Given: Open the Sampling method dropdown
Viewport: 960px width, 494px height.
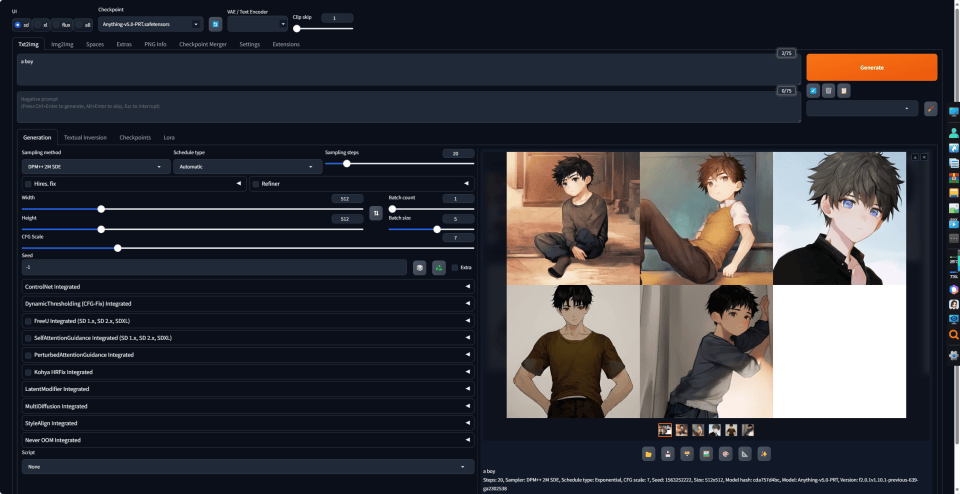Looking at the screenshot, I should 96,167.
